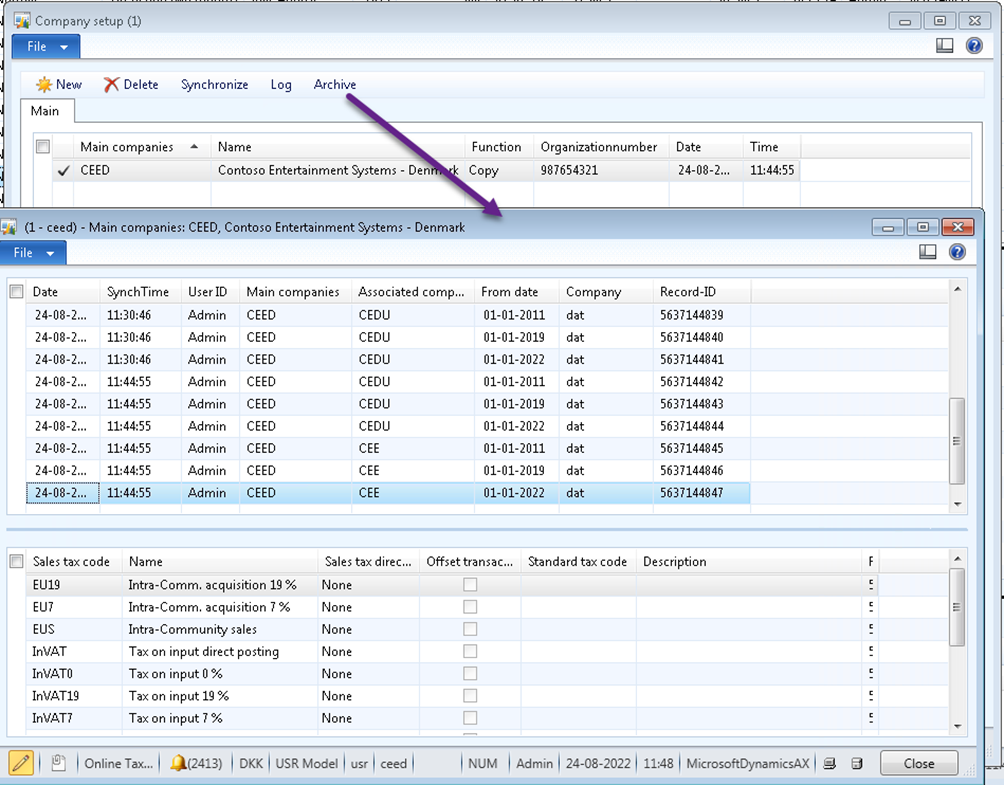This screenshot has height=785, width=1004.
Task: Select all rows checkbox in Sales tax code grid
Action: (17, 562)
